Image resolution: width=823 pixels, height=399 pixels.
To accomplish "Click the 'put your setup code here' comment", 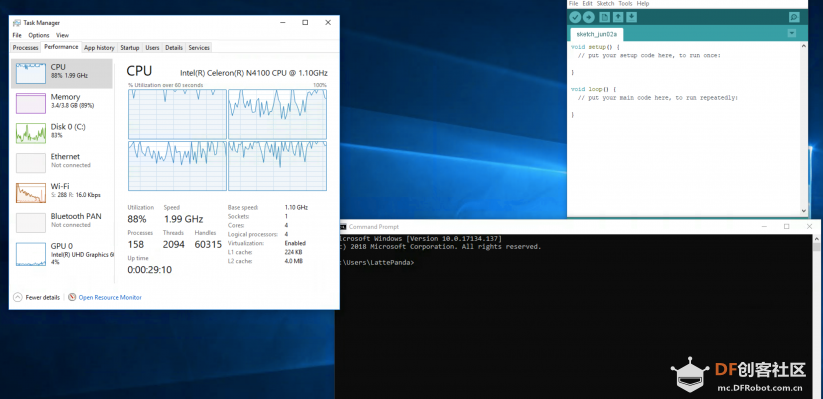I will click(649, 55).
